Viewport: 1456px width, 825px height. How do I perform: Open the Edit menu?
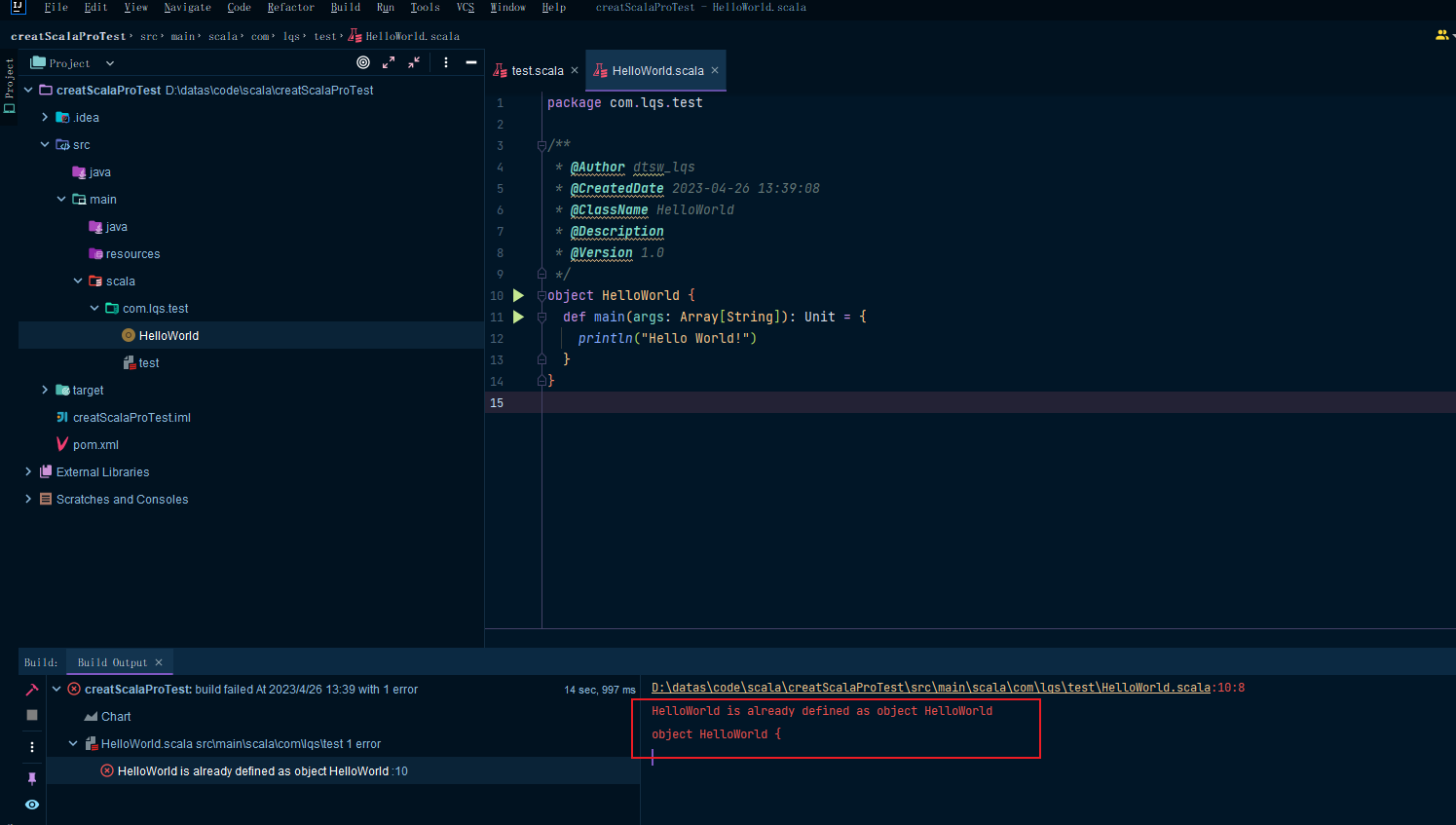(95, 7)
